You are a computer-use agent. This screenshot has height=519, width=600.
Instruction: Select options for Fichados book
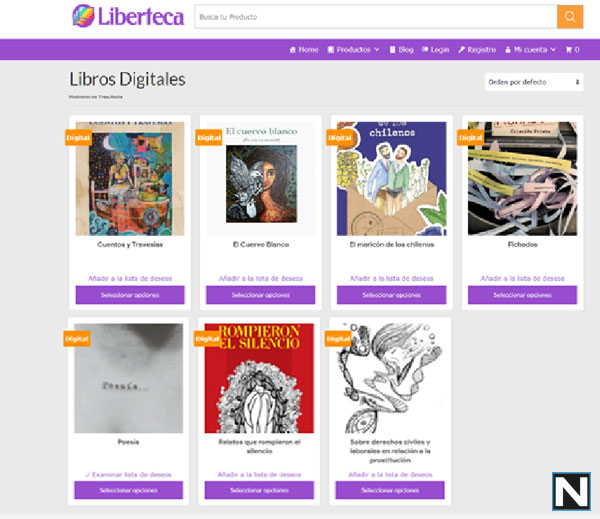[522, 295]
